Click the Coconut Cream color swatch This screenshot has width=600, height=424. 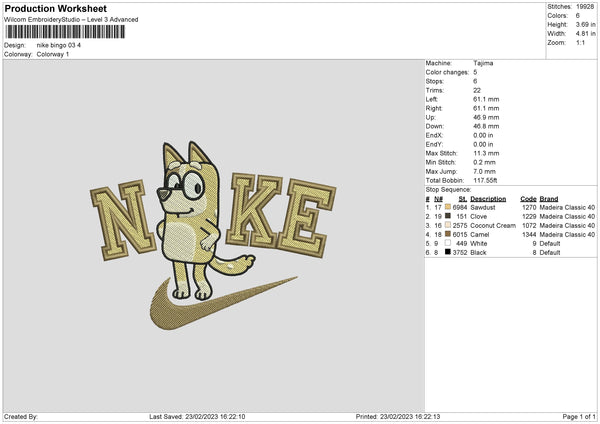448,225
